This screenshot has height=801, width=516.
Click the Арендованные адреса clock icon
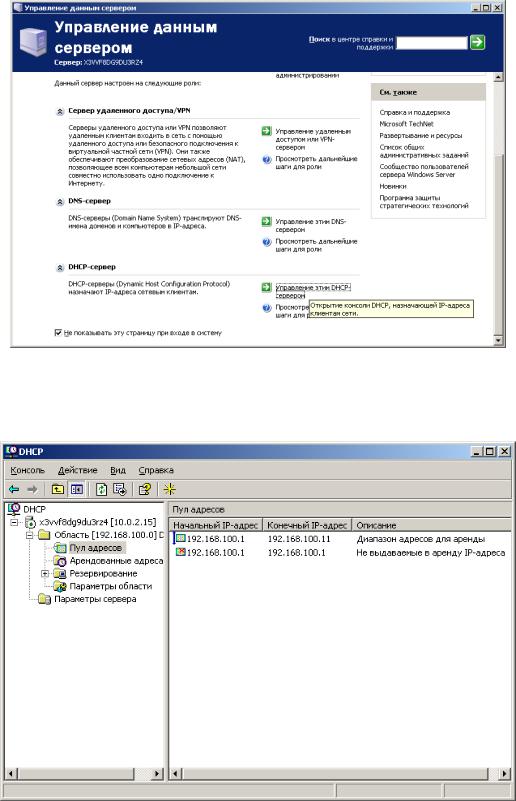pyautogui.click(x=60, y=561)
